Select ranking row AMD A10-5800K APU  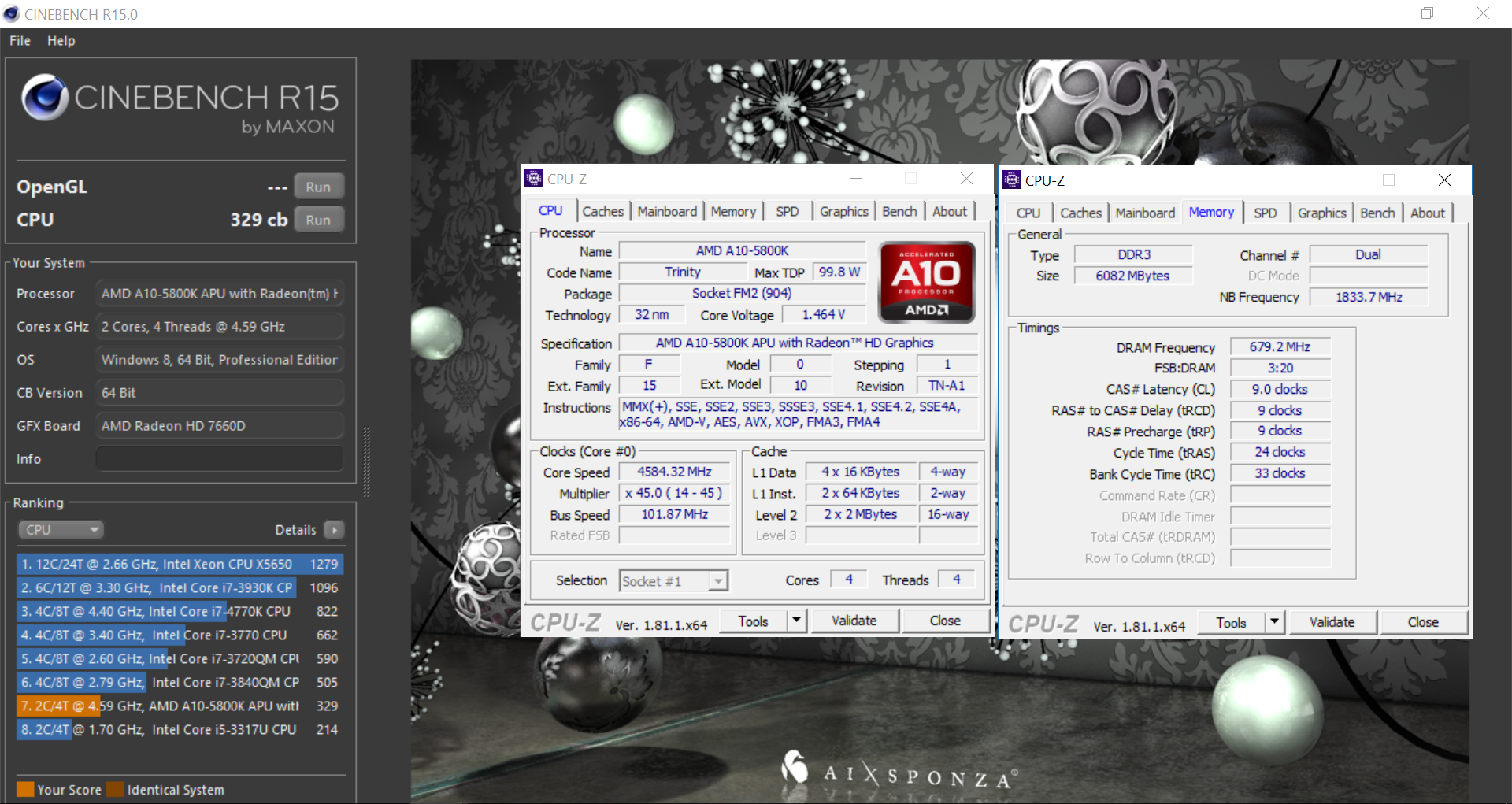point(180,706)
